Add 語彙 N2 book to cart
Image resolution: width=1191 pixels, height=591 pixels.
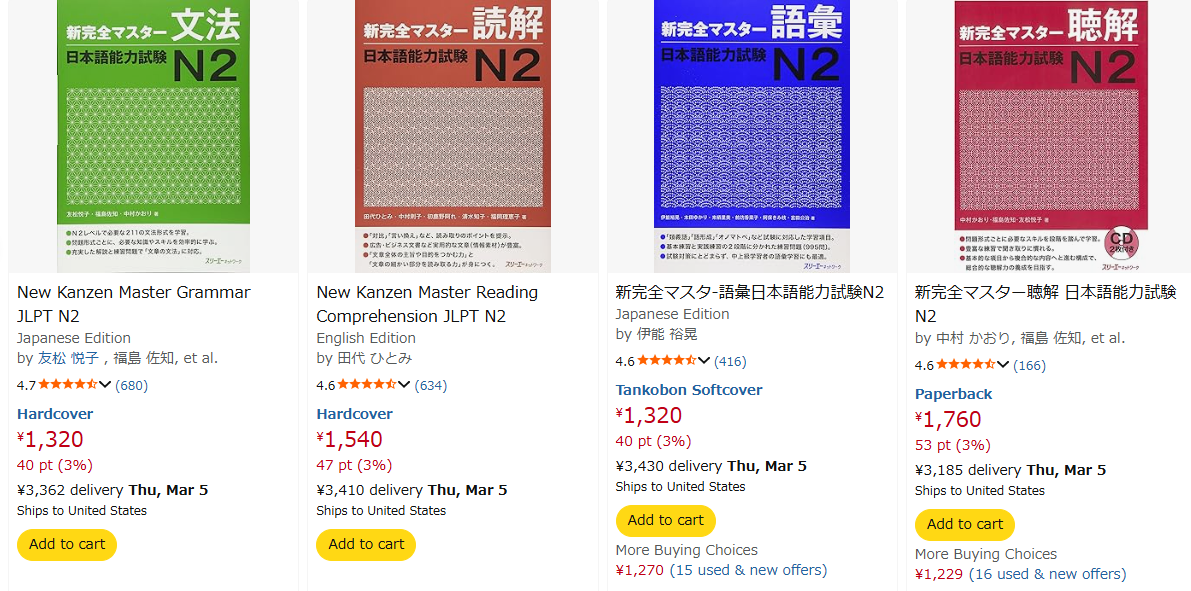pos(665,520)
